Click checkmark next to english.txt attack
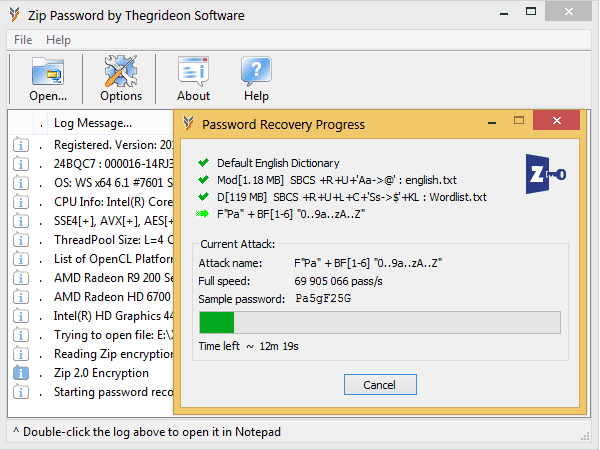The width and height of the screenshot is (600, 450). coord(203,179)
